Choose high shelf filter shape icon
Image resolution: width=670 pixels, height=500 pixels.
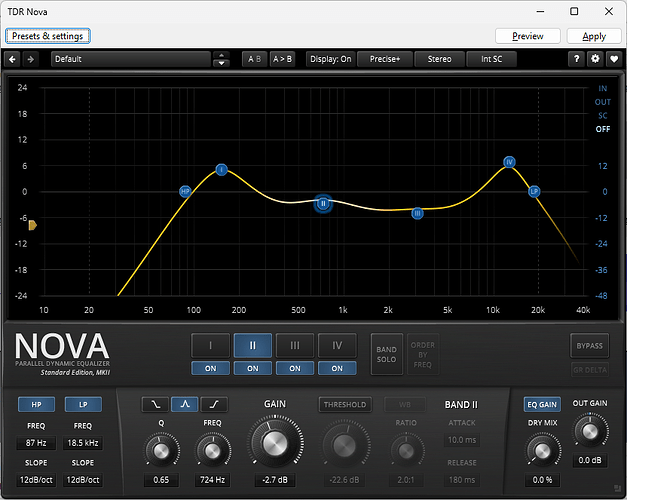coord(214,404)
